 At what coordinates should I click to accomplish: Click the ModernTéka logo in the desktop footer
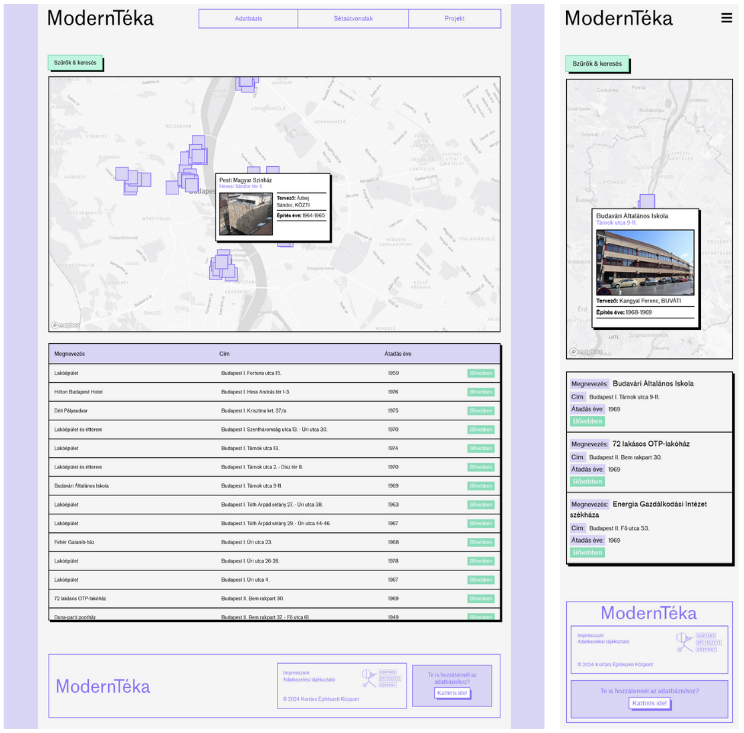coord(103,686)
